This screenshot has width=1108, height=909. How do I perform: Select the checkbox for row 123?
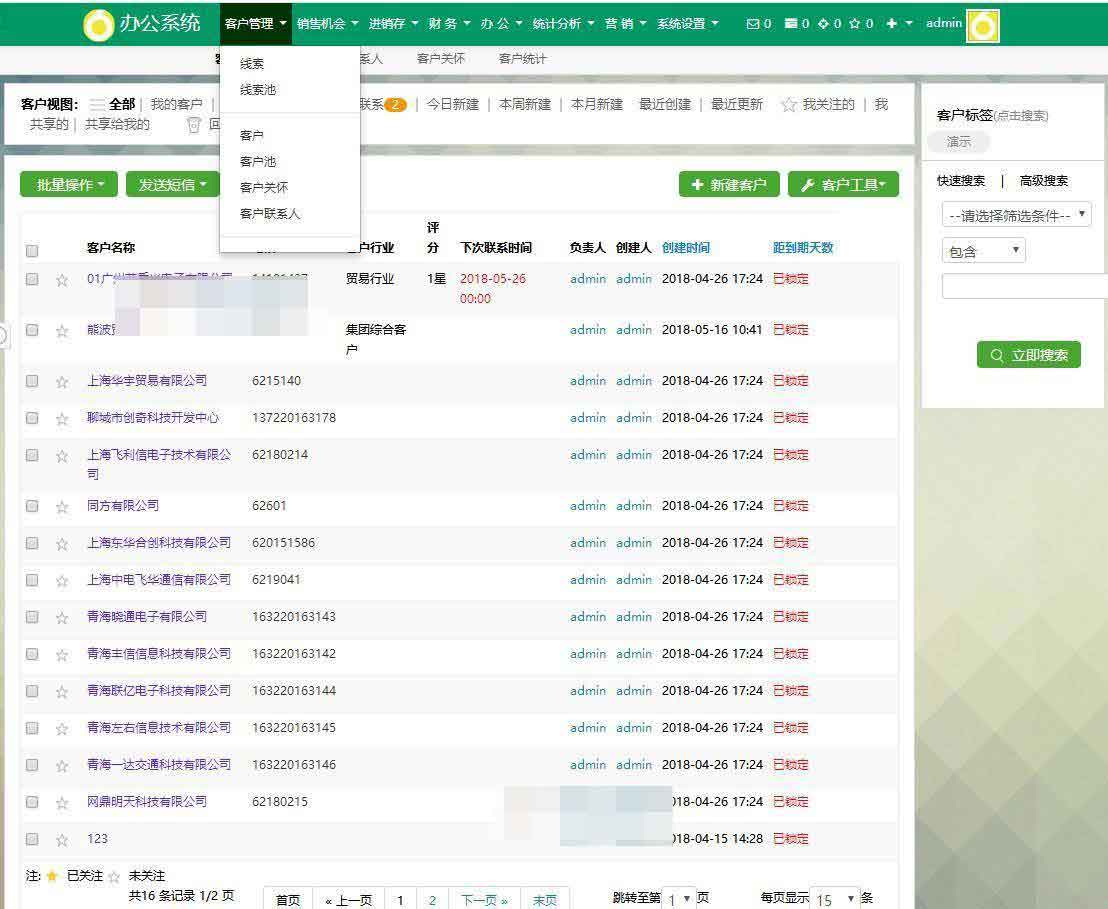click(x=32, y=839)
